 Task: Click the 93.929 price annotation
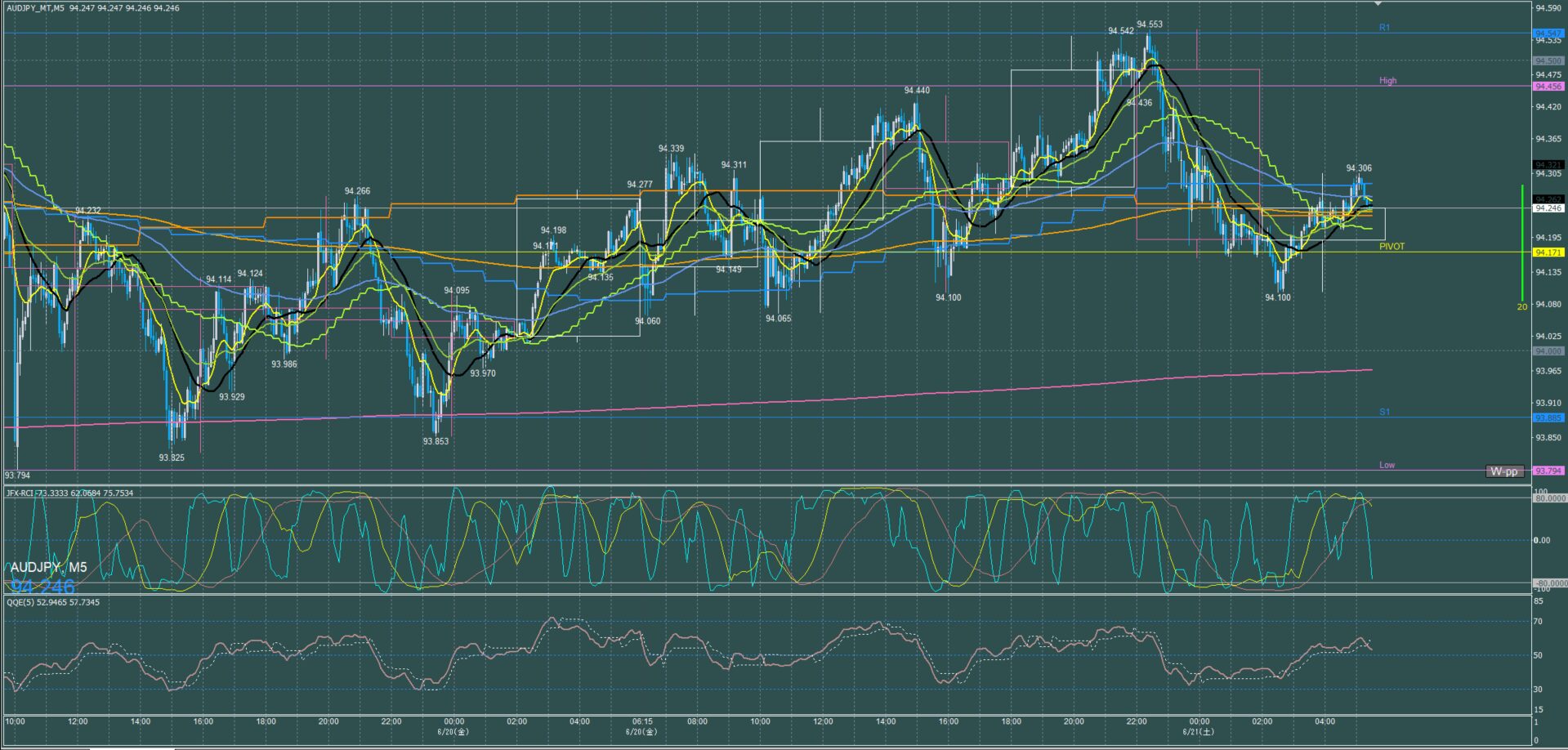pos(232,397)
